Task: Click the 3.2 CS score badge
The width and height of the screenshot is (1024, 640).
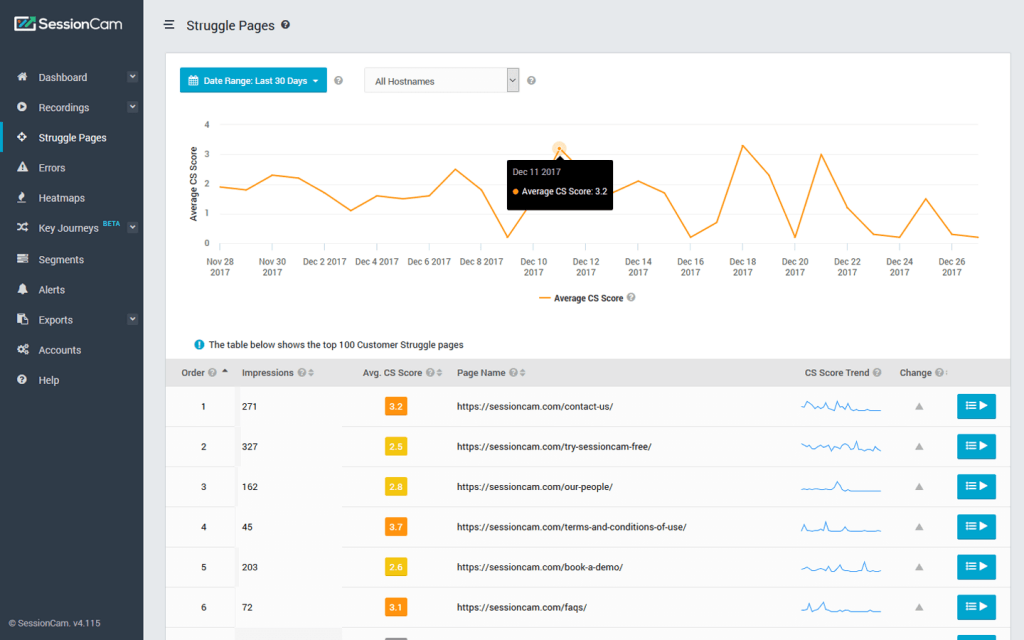Action: [396, 406]
